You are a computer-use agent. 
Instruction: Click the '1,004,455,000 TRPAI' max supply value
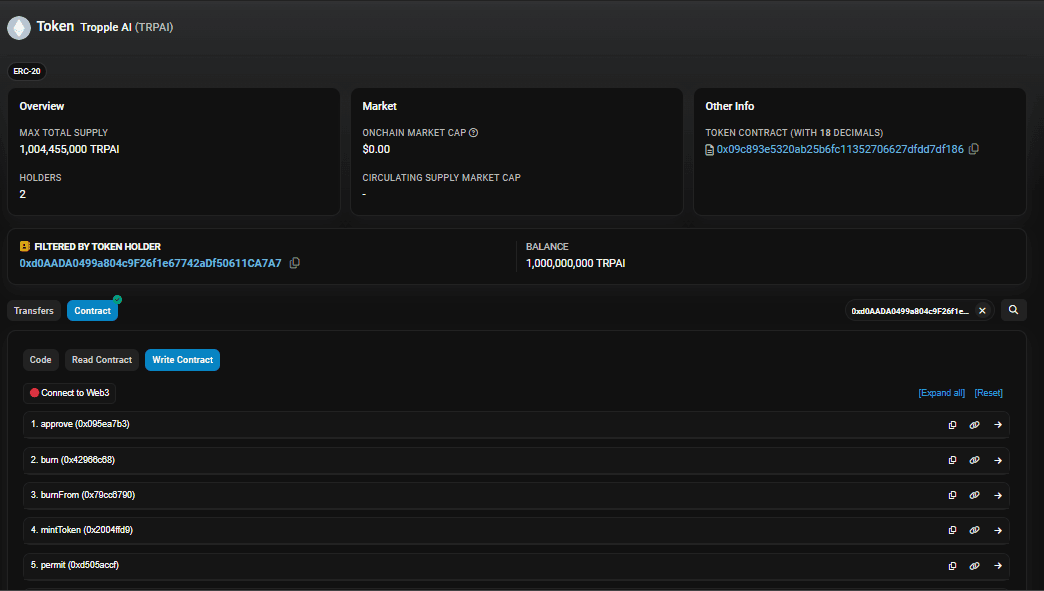pyautogui.click(x=69, y=149)
